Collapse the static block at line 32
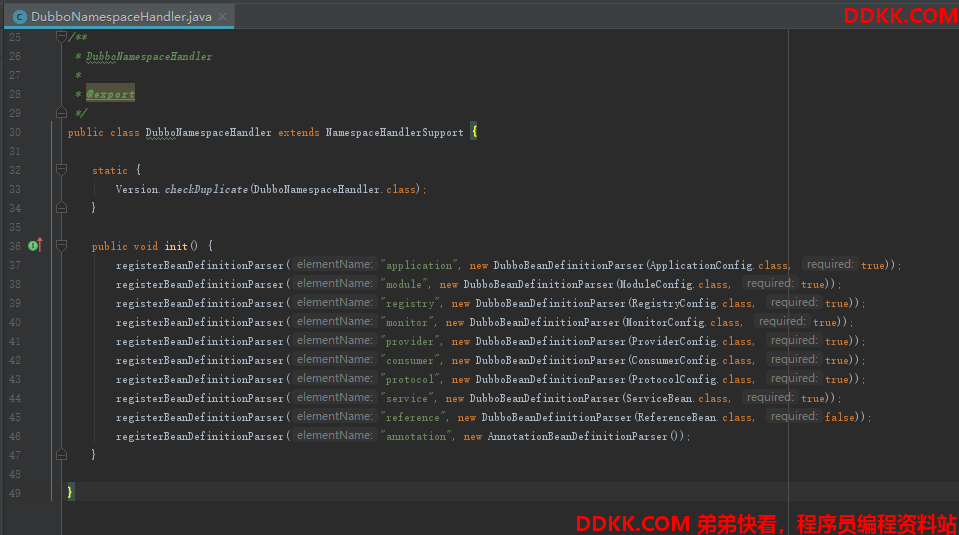The height and width of the screenshot is (535, 959). click(x=61, y=169)
